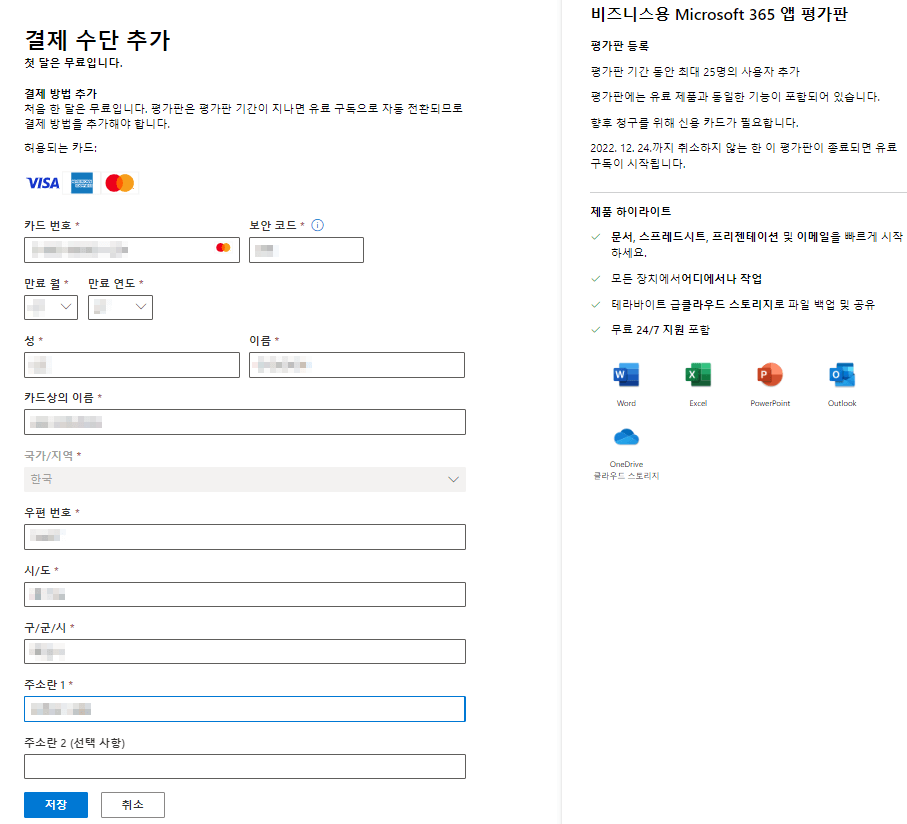Click the 취소 cancel button
Screen dimensions: 907x824
coord(132,804)
